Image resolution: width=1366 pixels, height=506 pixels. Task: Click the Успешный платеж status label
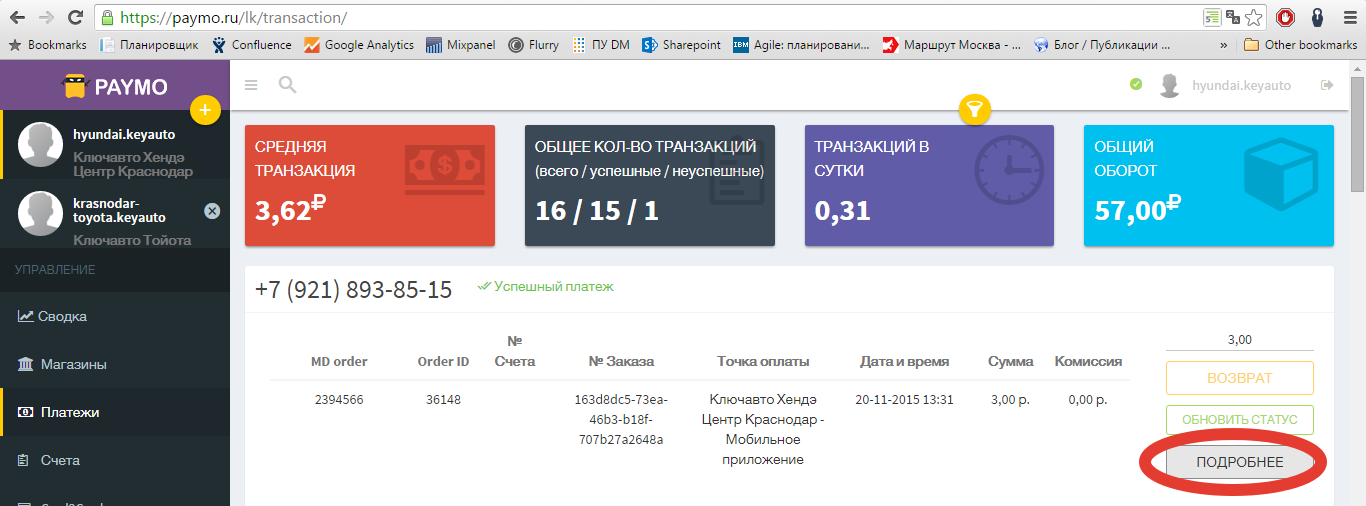546,286
